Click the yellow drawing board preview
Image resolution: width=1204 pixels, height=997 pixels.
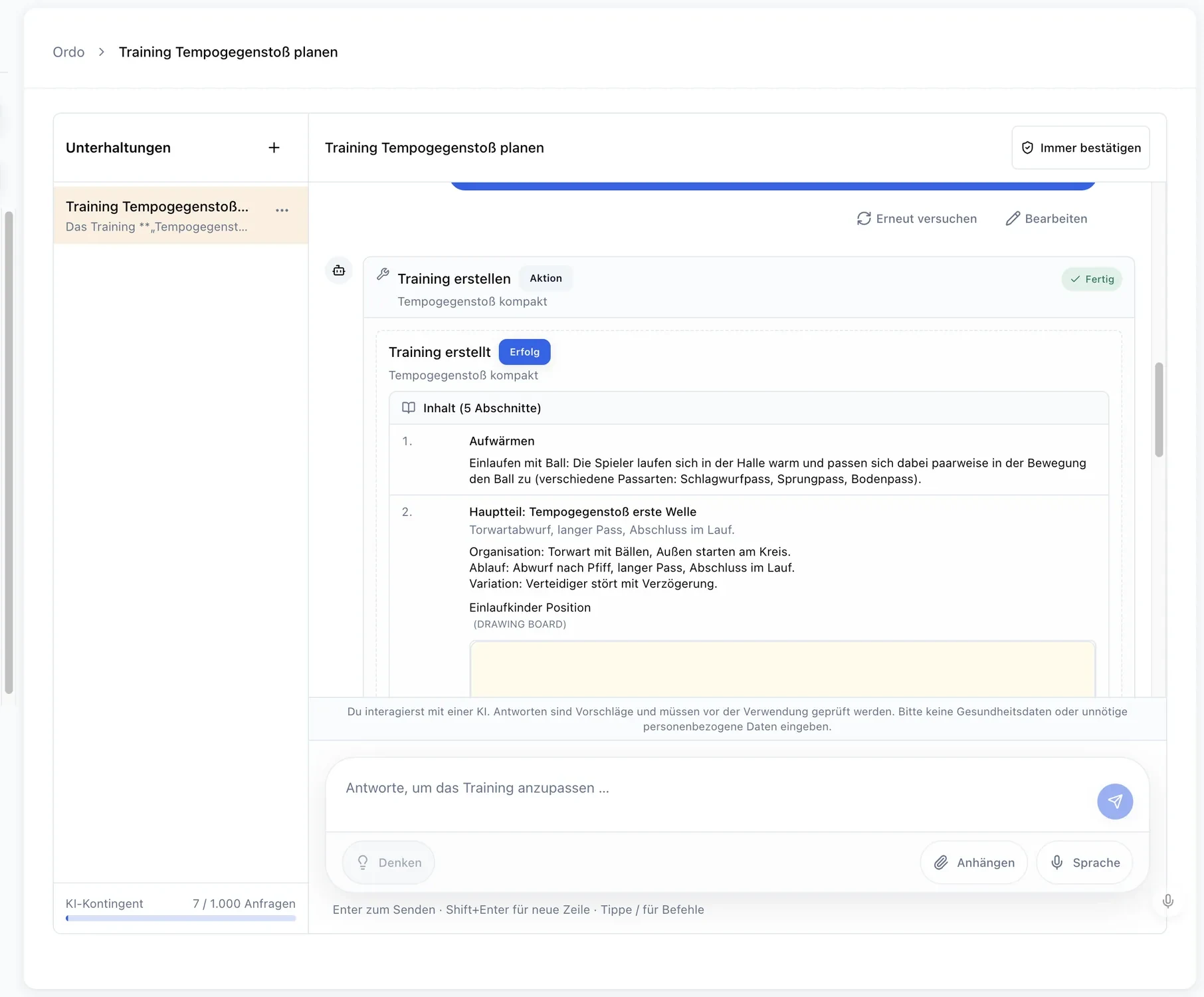point(782,669)
